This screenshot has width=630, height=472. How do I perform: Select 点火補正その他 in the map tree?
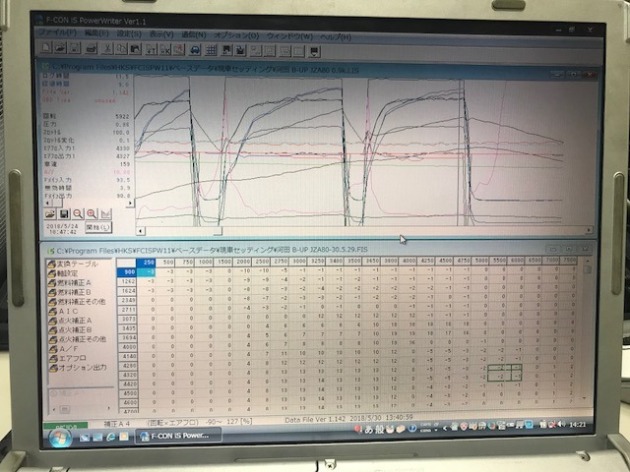(x=77, y=339)
